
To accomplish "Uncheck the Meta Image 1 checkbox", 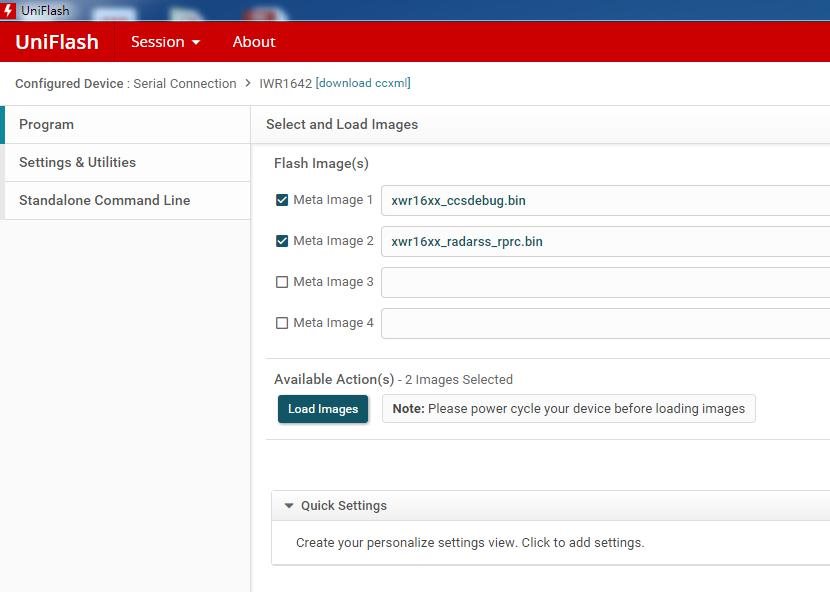I will [282, 200].
